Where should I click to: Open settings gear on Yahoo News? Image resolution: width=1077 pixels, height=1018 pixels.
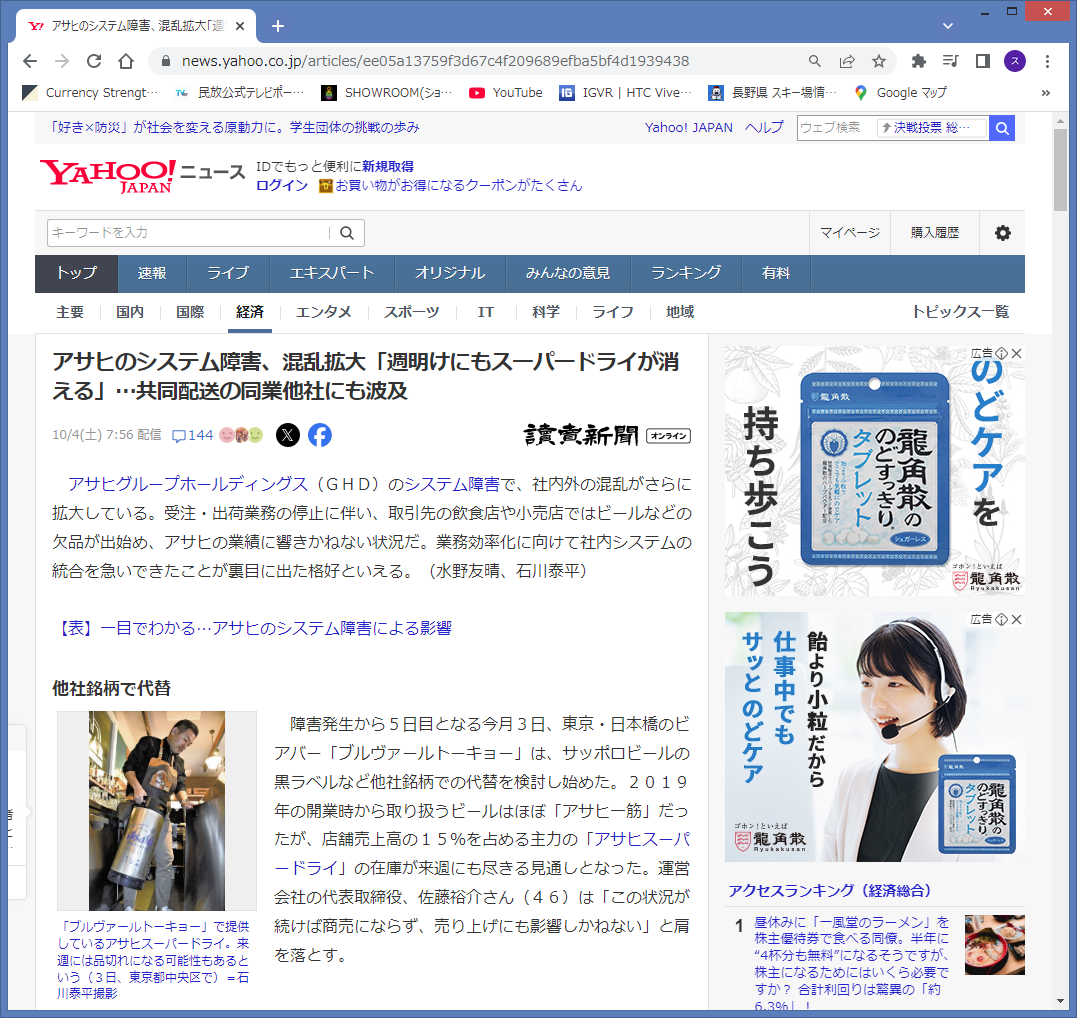(x=1002, y=233)
